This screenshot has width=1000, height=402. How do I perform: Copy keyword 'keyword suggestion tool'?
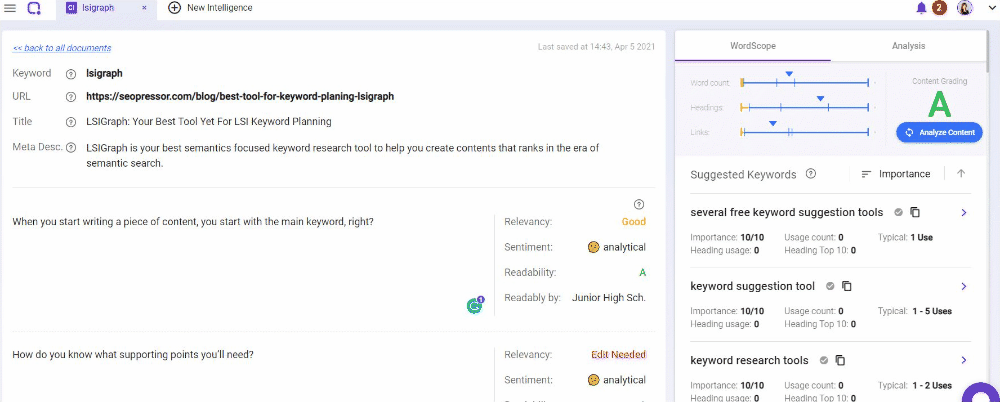click(846, 287)
